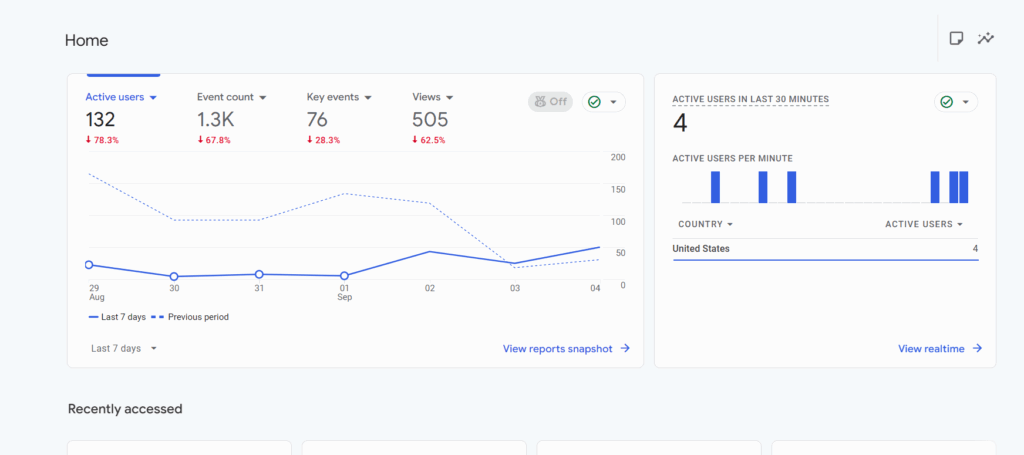Click the rightmost active users bar
The height and width of the screenshot is (455, 1024).
pyautogui.click(x=964, y=187)
